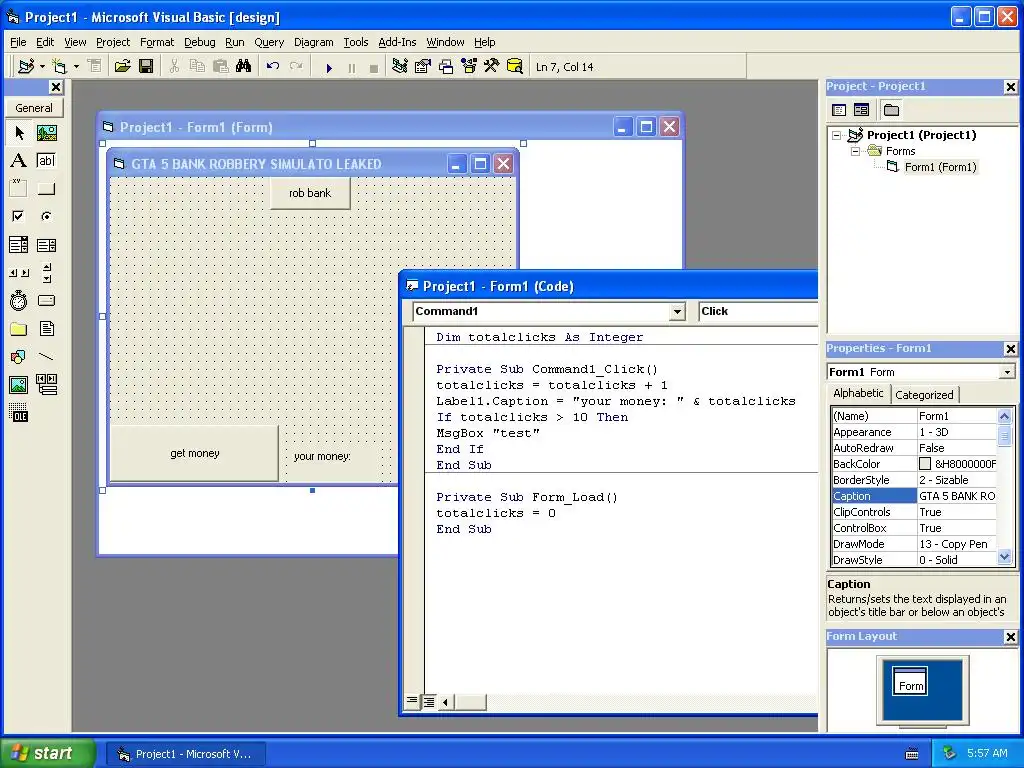Select the vertical scrollbar control tool

(46, 273)
